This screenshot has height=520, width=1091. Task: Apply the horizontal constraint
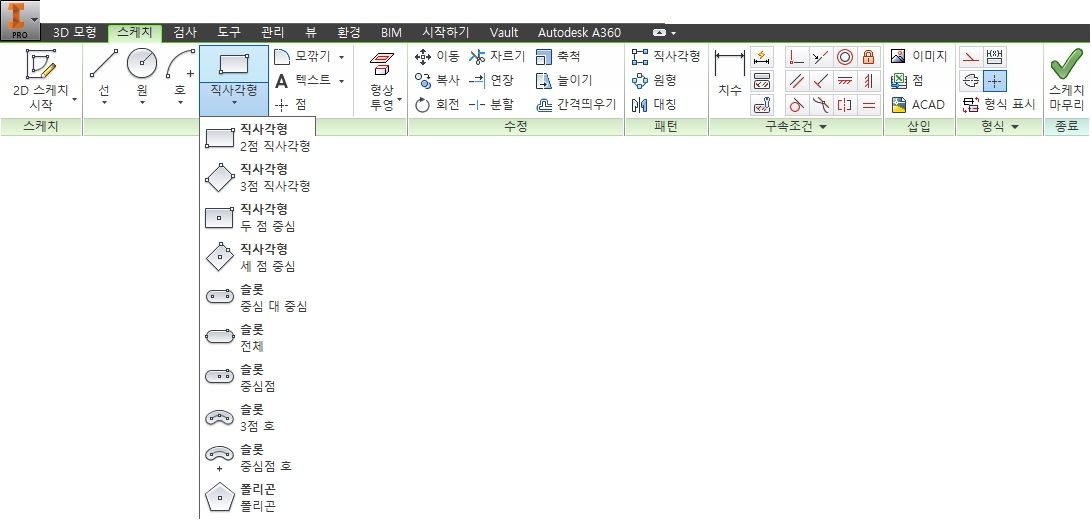coord(845,81)
